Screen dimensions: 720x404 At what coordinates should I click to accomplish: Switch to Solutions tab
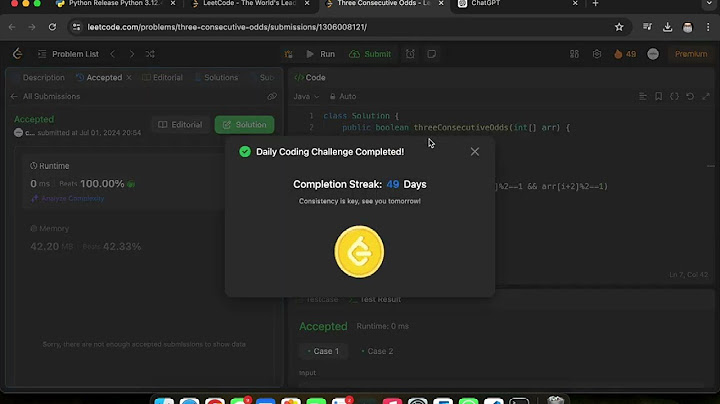(216, 78)
